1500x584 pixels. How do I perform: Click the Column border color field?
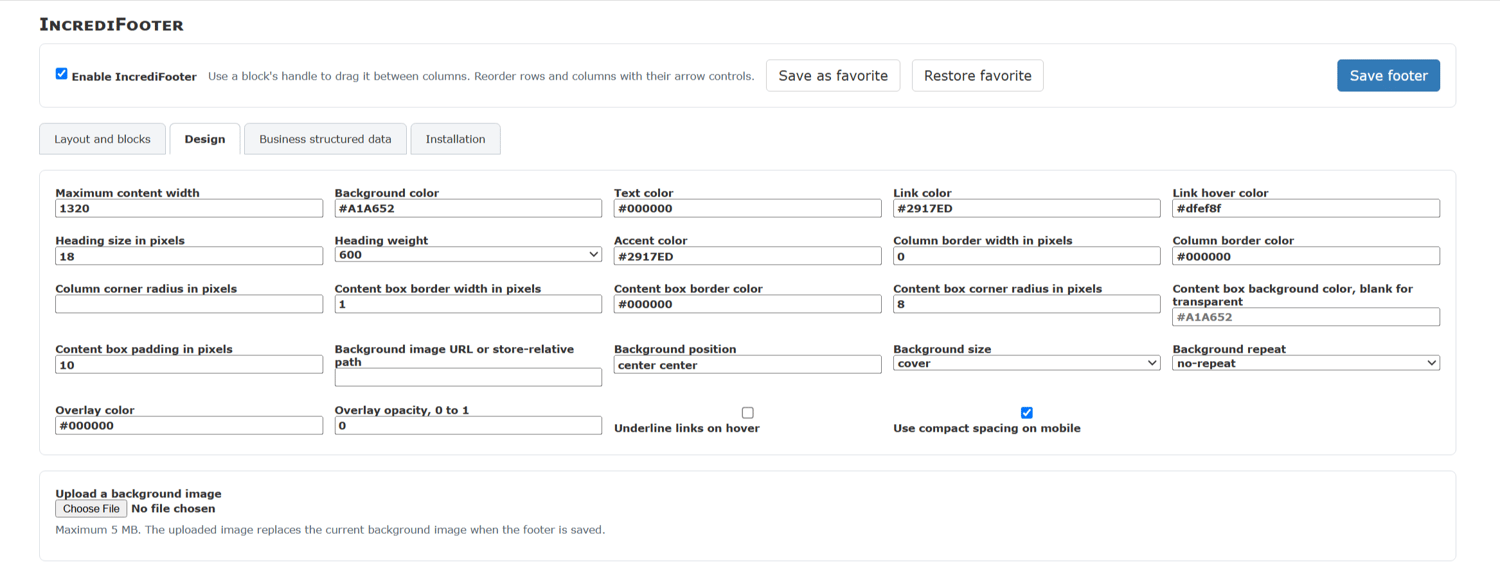[x=1306, y=256]
